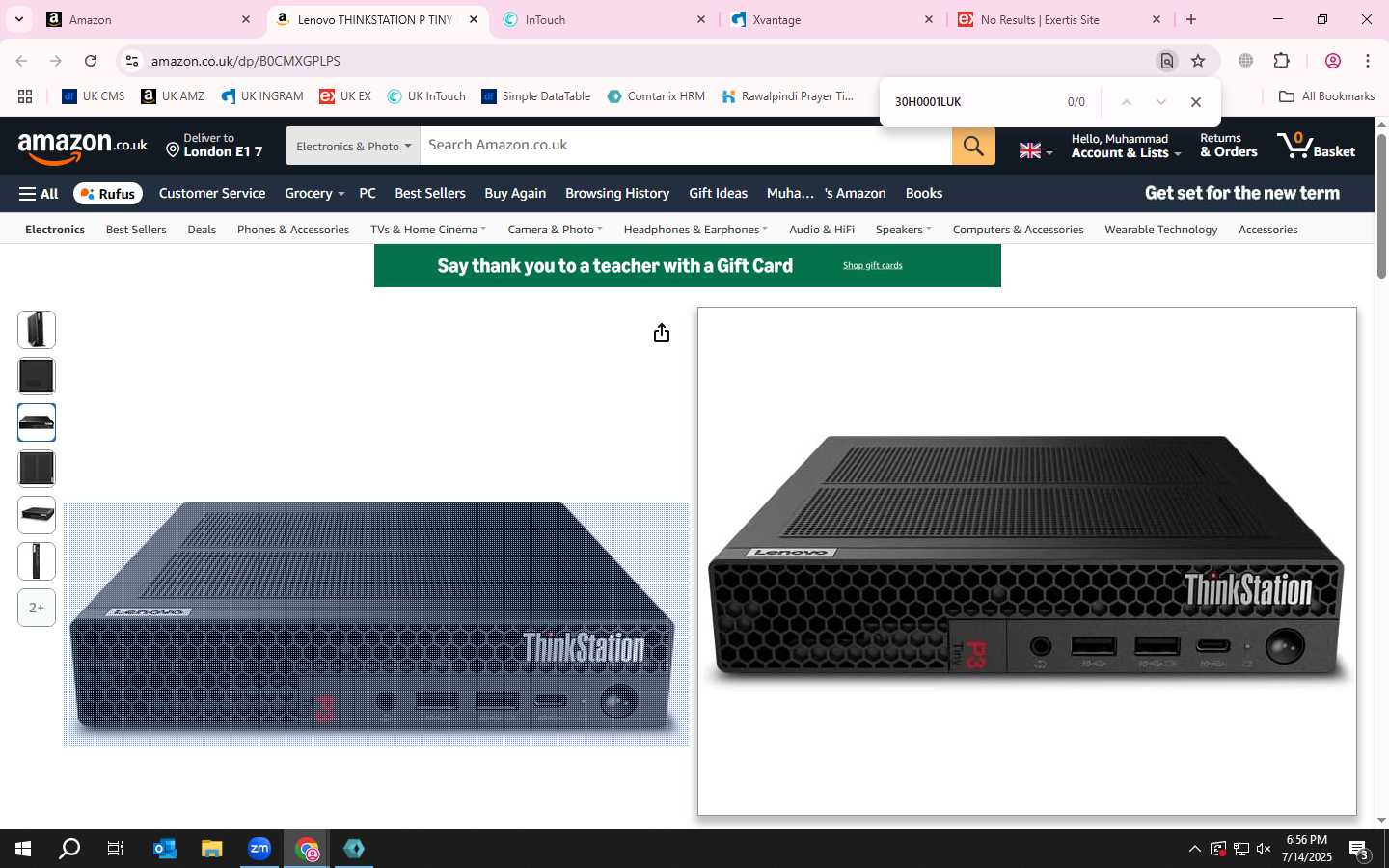Open the bookmarks apps grid icon
The width and height of the screenshot is (1389, 868).
[25, 96]
